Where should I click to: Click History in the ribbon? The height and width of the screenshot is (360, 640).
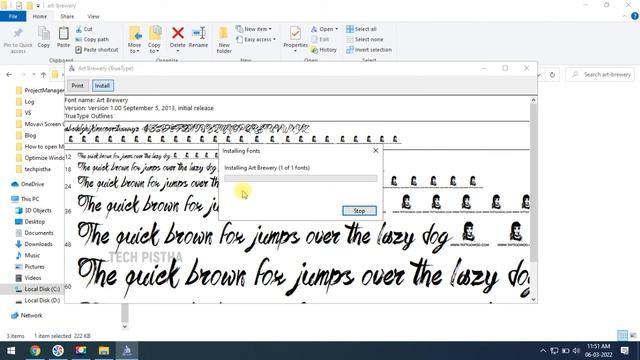[x=324, y=50]
